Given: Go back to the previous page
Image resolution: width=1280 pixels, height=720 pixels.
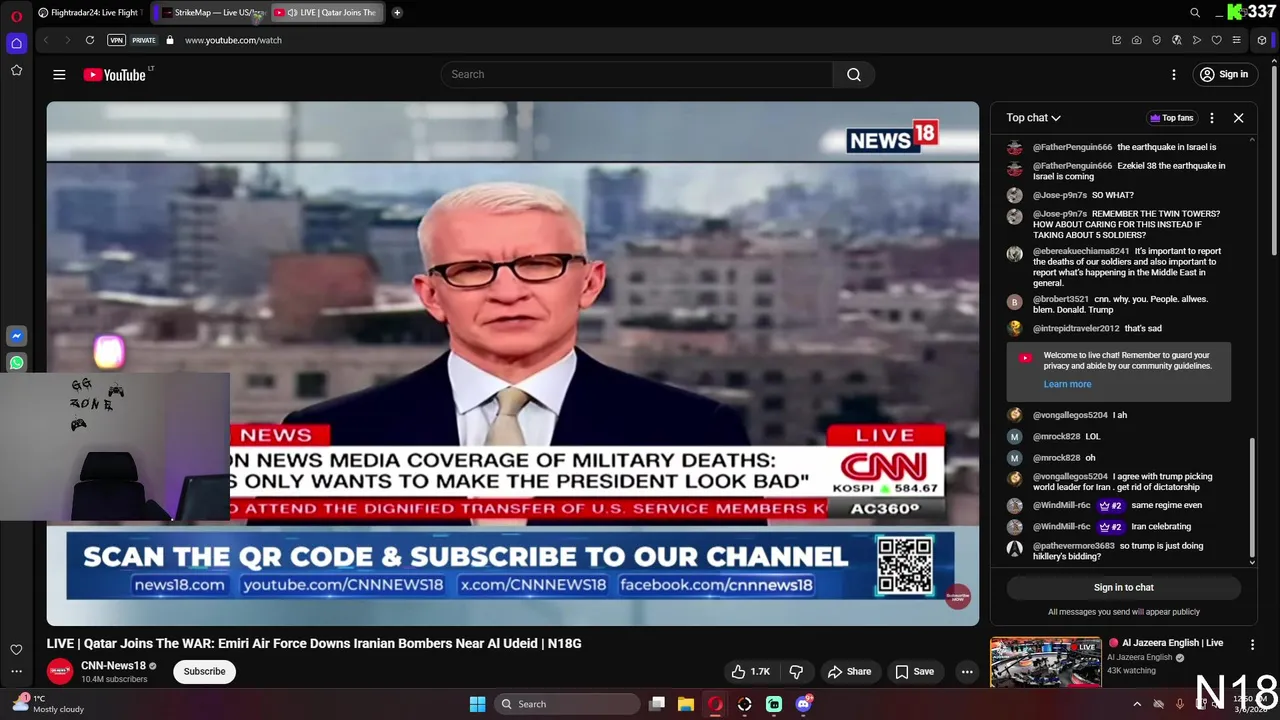Looking at the screenshot, I should click(45, 40).
